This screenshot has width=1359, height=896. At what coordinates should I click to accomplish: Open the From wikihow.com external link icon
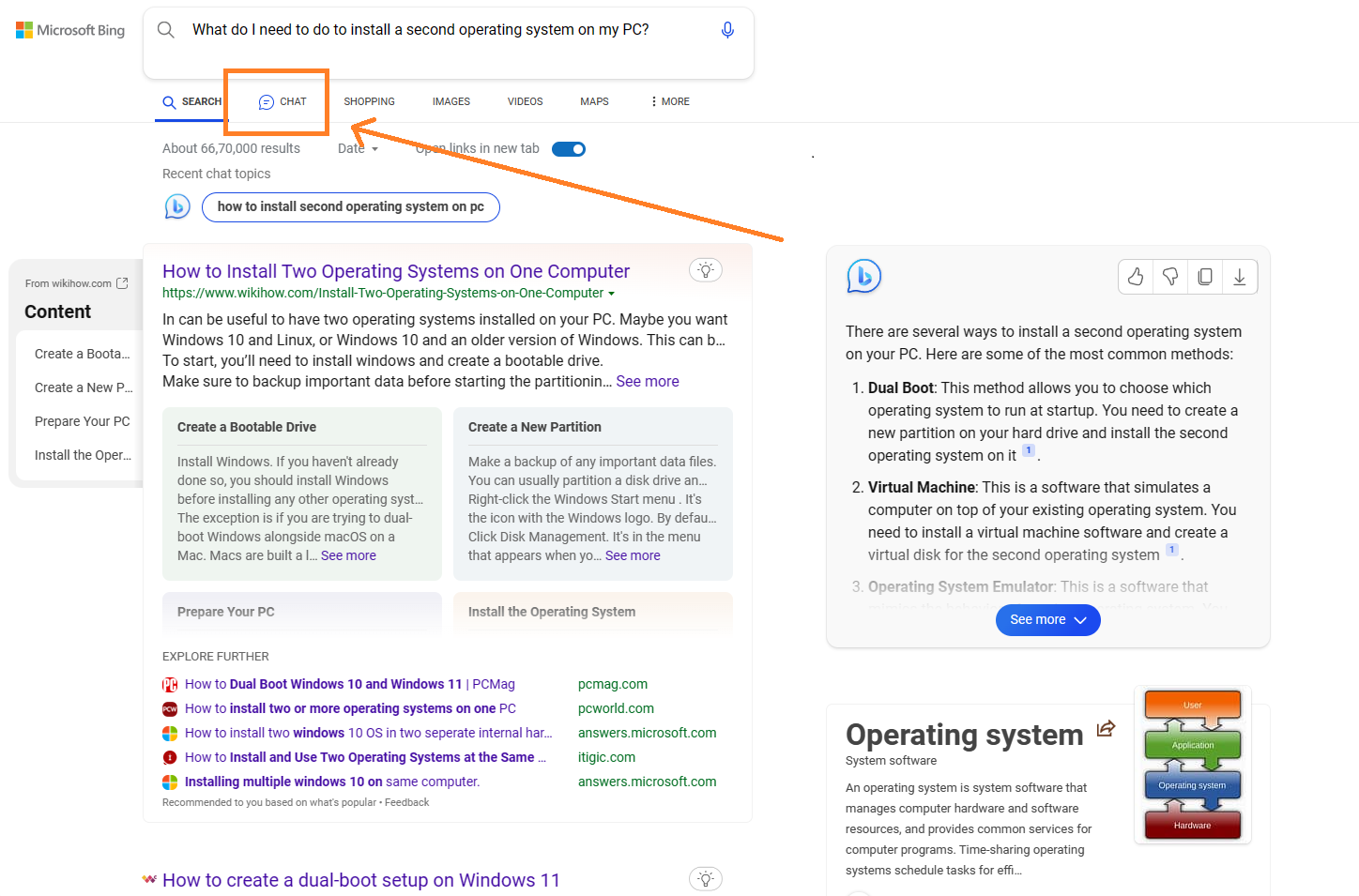pyautogui.click(x=122, y=283)
